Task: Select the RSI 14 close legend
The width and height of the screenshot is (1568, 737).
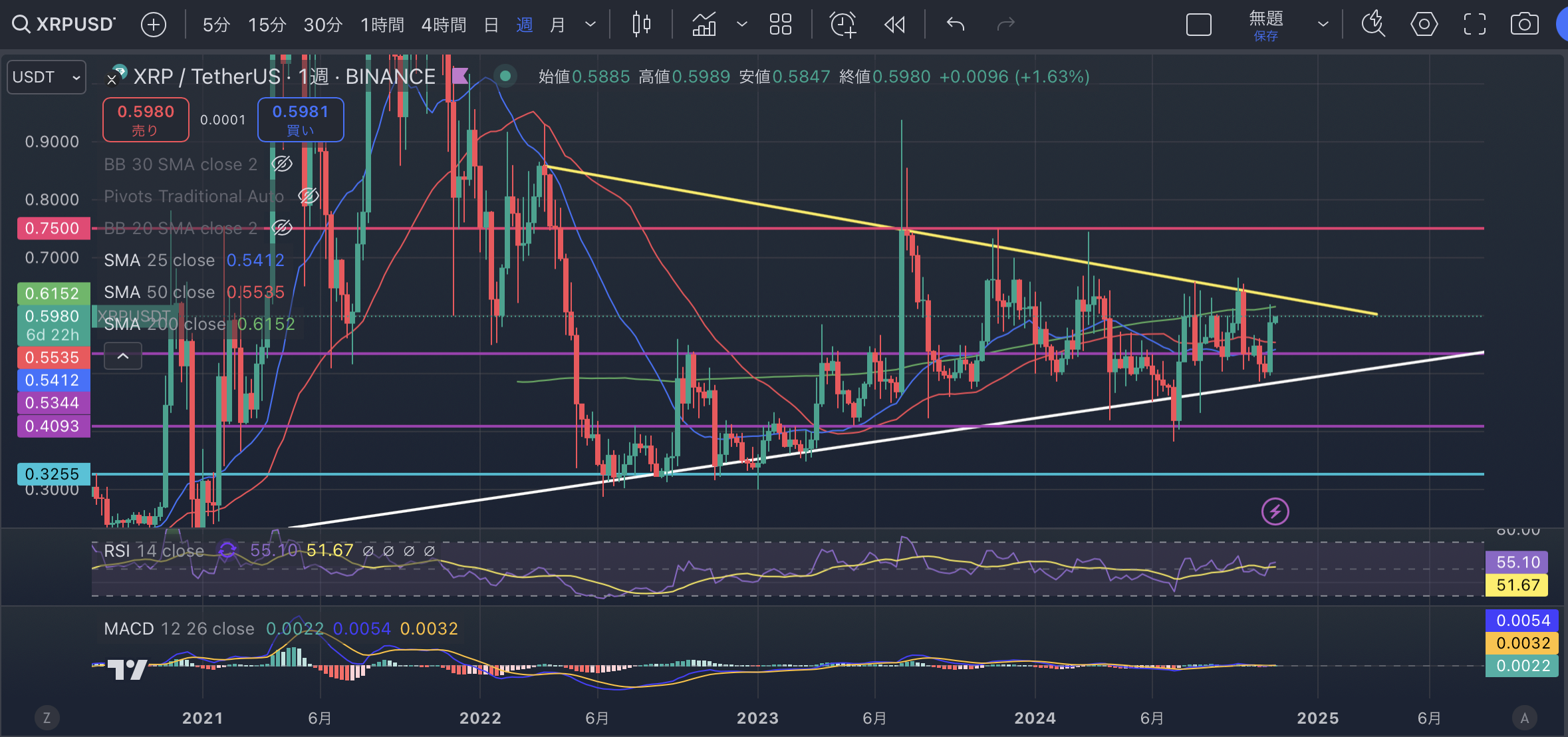Action: click(x=154, y=551)
